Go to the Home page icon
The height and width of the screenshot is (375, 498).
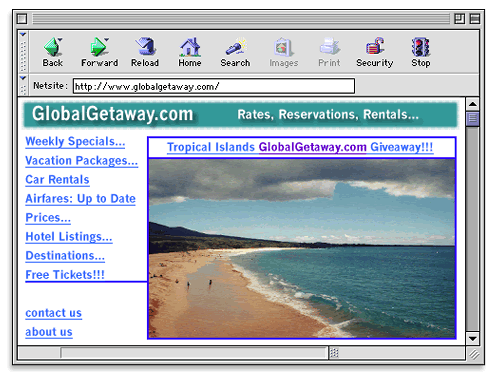pyautogui.click(x=190, y=47)
